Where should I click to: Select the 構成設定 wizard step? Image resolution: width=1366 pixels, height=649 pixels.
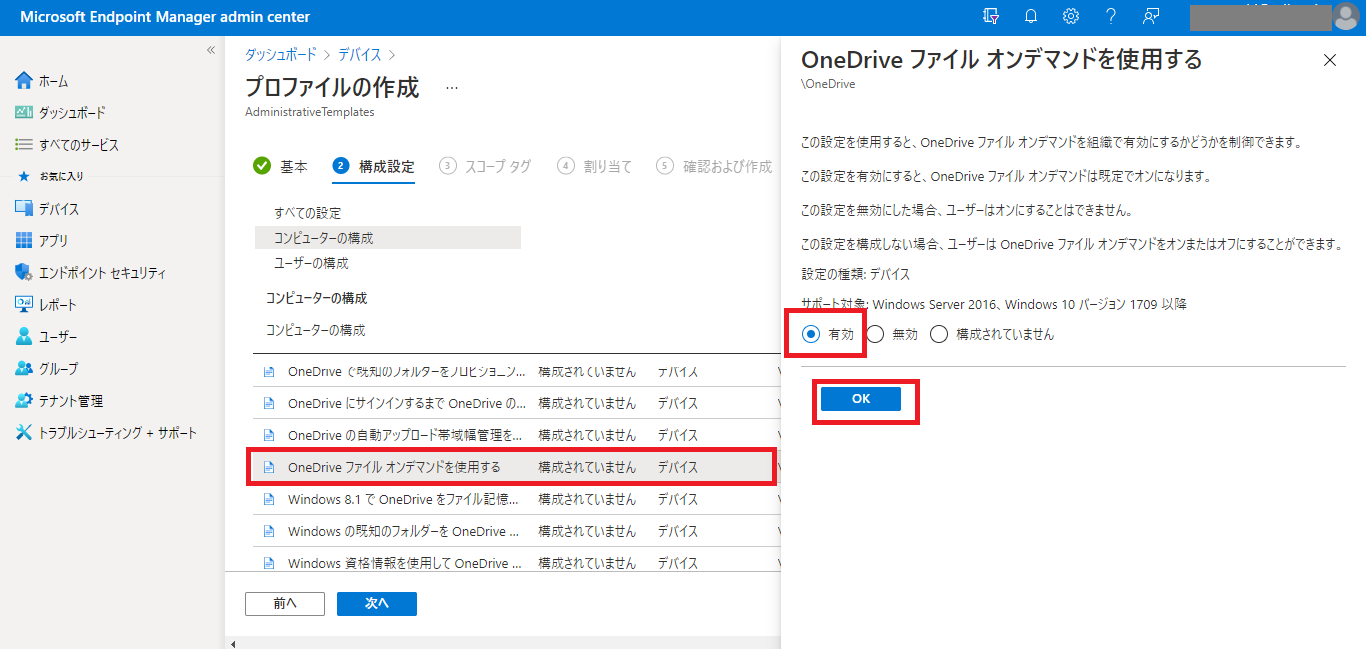373,167
